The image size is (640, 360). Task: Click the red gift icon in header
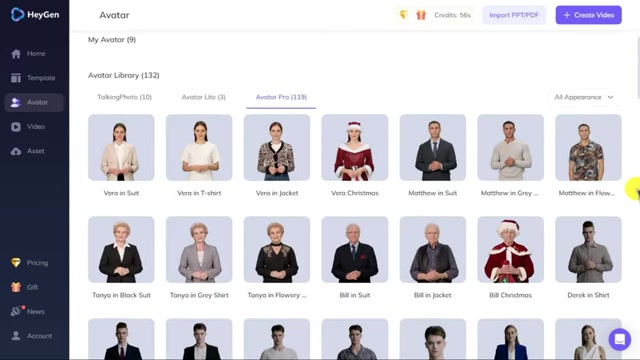(421, 15)
